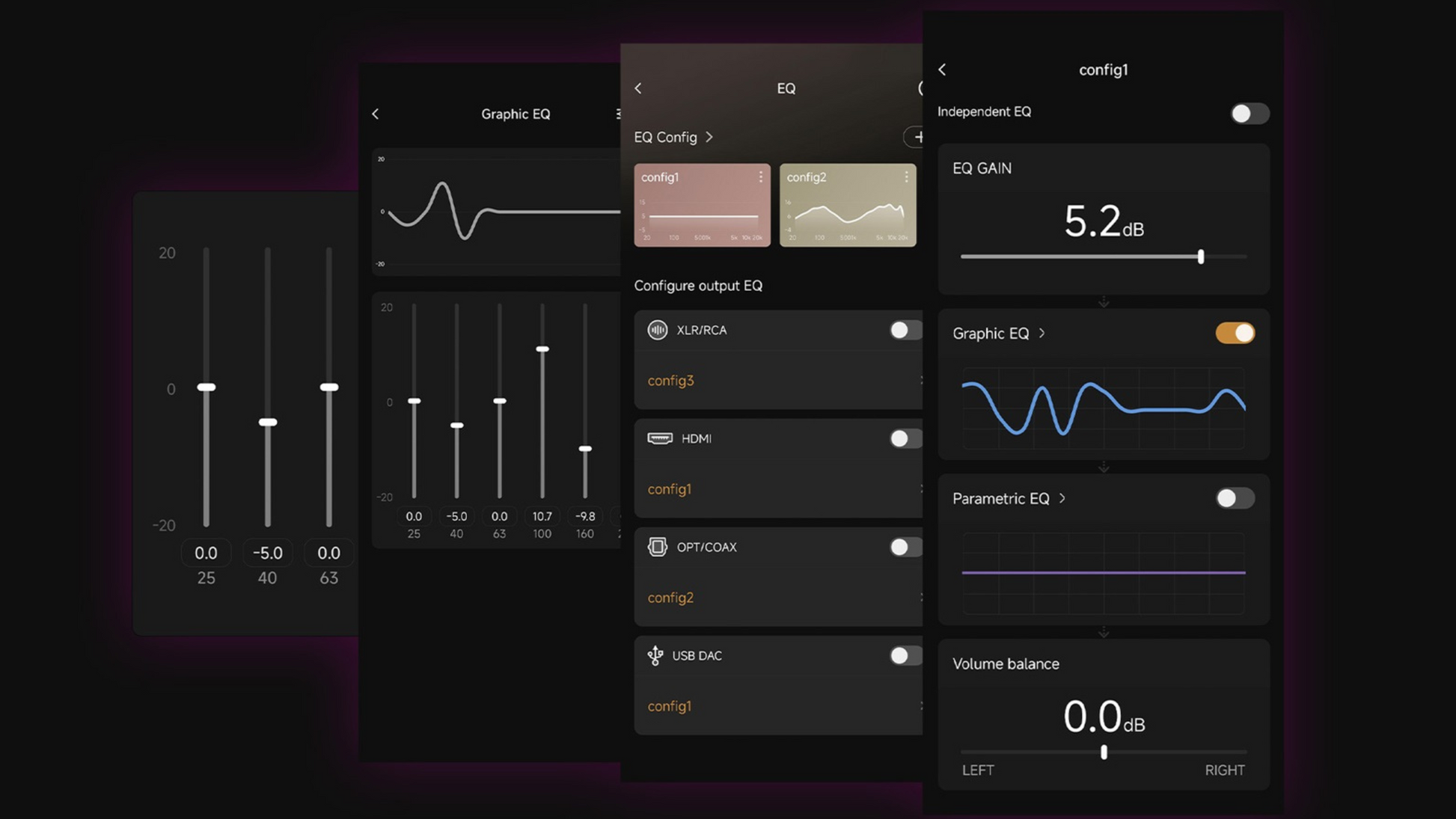Click the EQ GAIN slider handle
Screen dimensions: 1456x819
[1201, 257]
